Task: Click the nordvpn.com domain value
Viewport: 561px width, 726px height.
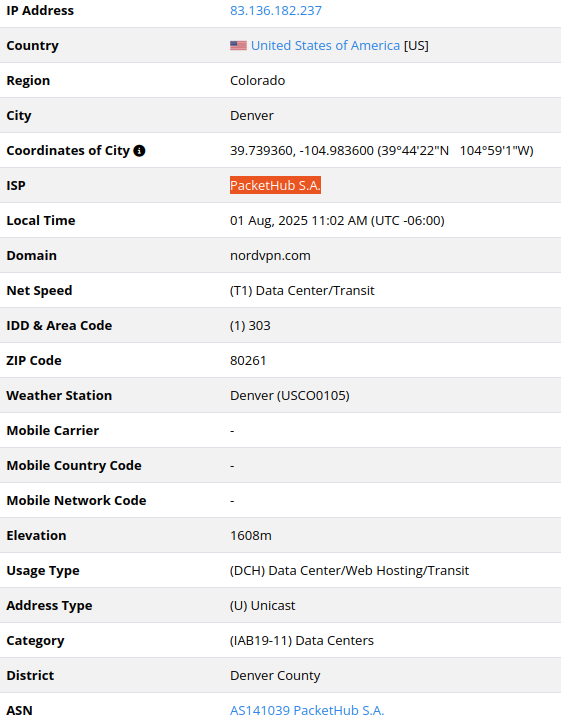Action: click(x=270, y=256)
